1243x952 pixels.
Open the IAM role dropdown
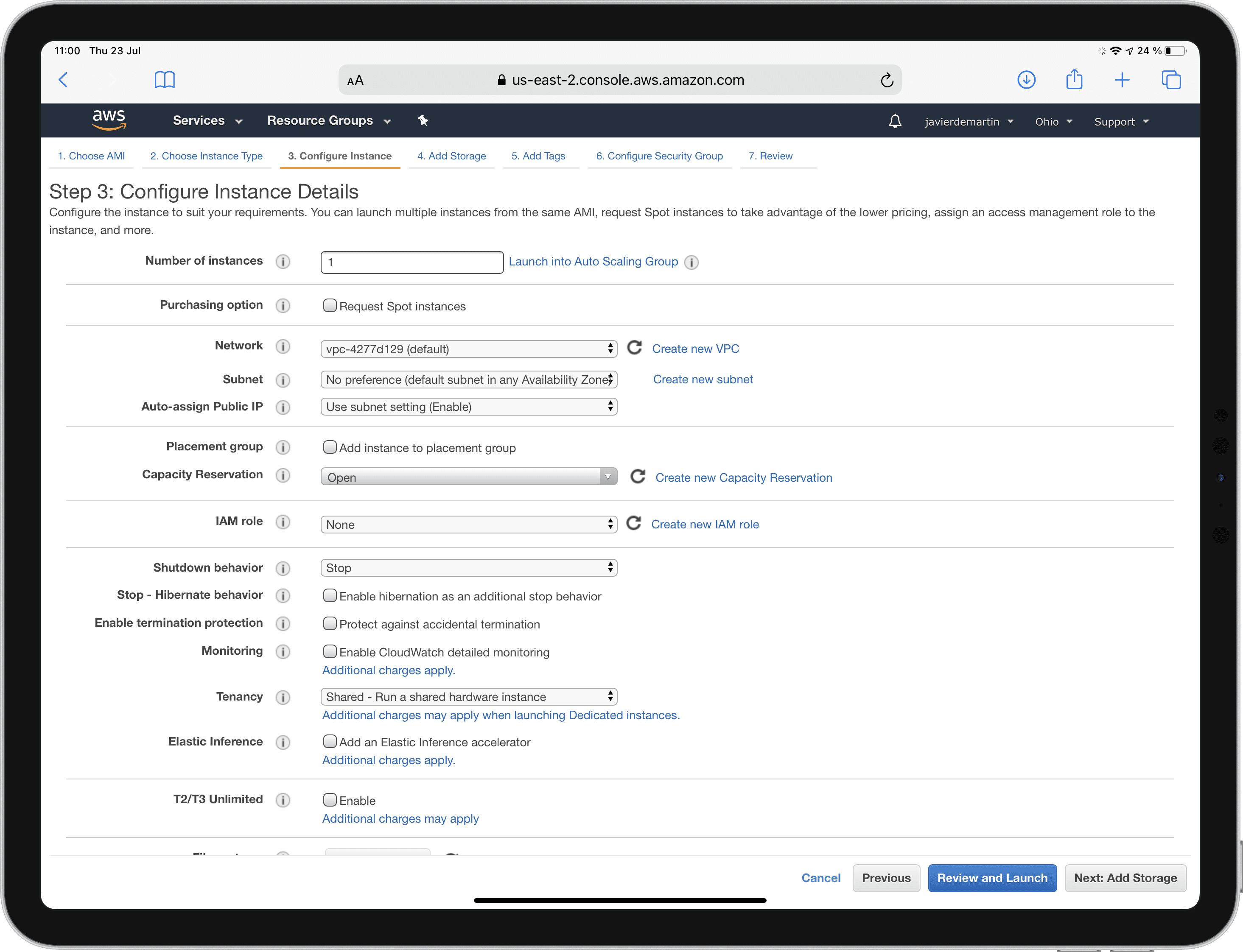[469, 525]
